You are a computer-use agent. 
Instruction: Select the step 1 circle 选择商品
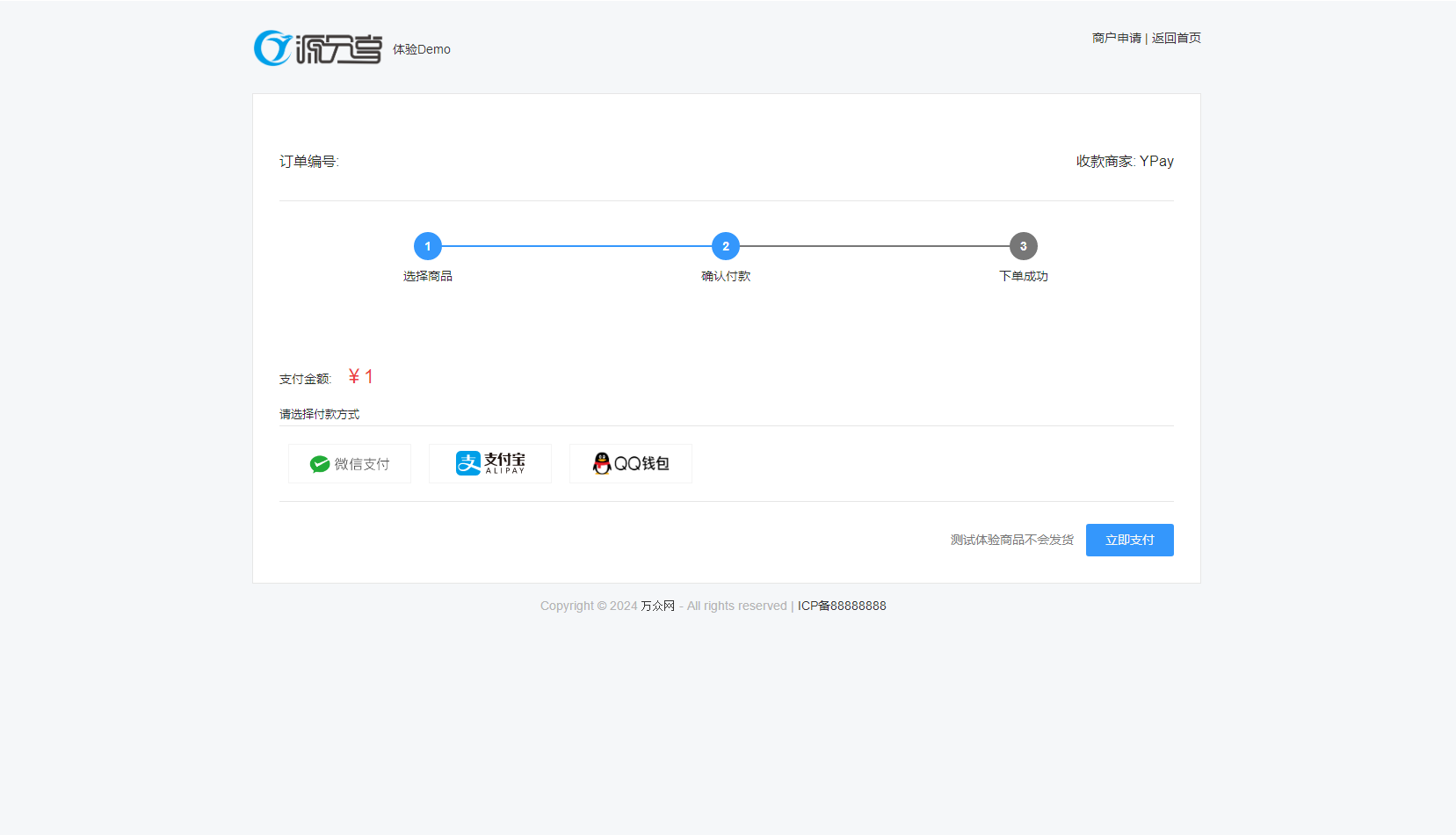(x=428, y=246)
